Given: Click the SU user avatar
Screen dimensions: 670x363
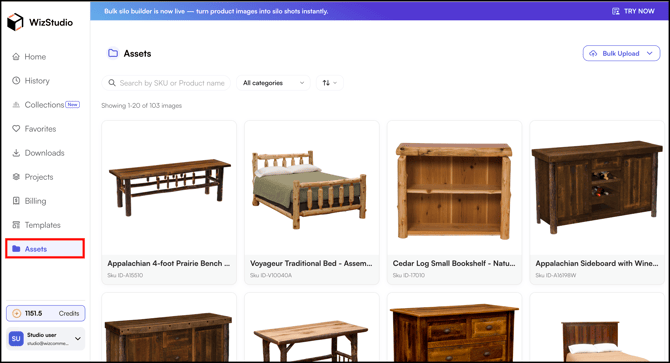Looking at the screenshot, I should tap(16, 339).
